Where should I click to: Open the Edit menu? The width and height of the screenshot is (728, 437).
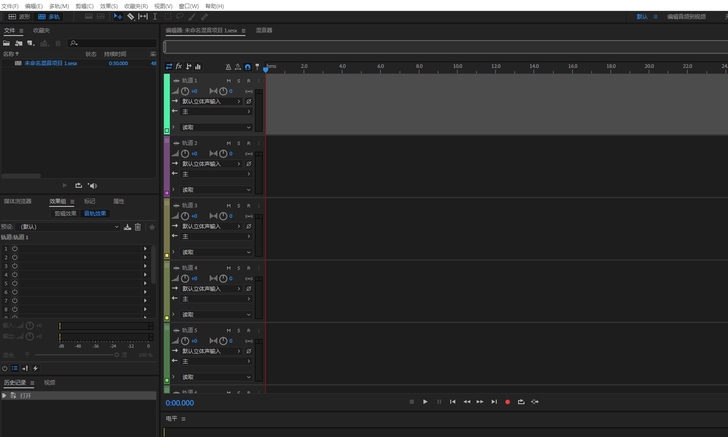click(x=34, y=6)
